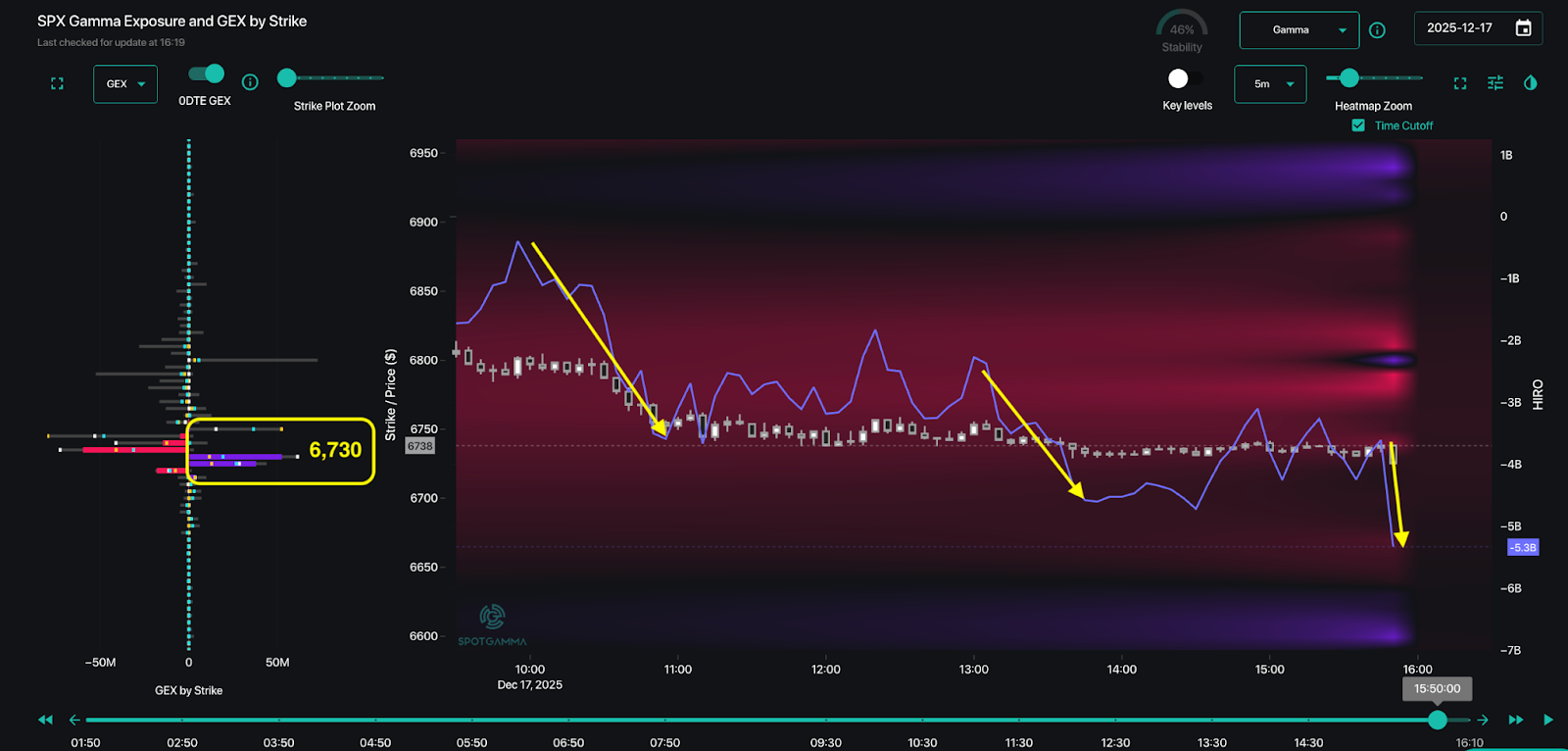
Task: Start playback with the play button
Action: coord(1548,720)
